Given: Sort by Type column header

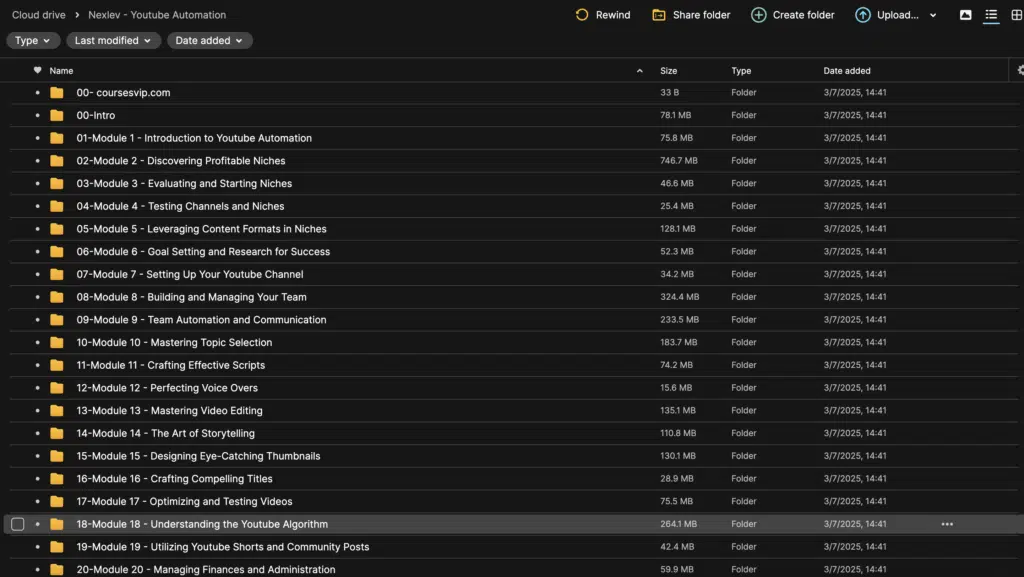Looking at the screenshot, I should tap(741, 70).
